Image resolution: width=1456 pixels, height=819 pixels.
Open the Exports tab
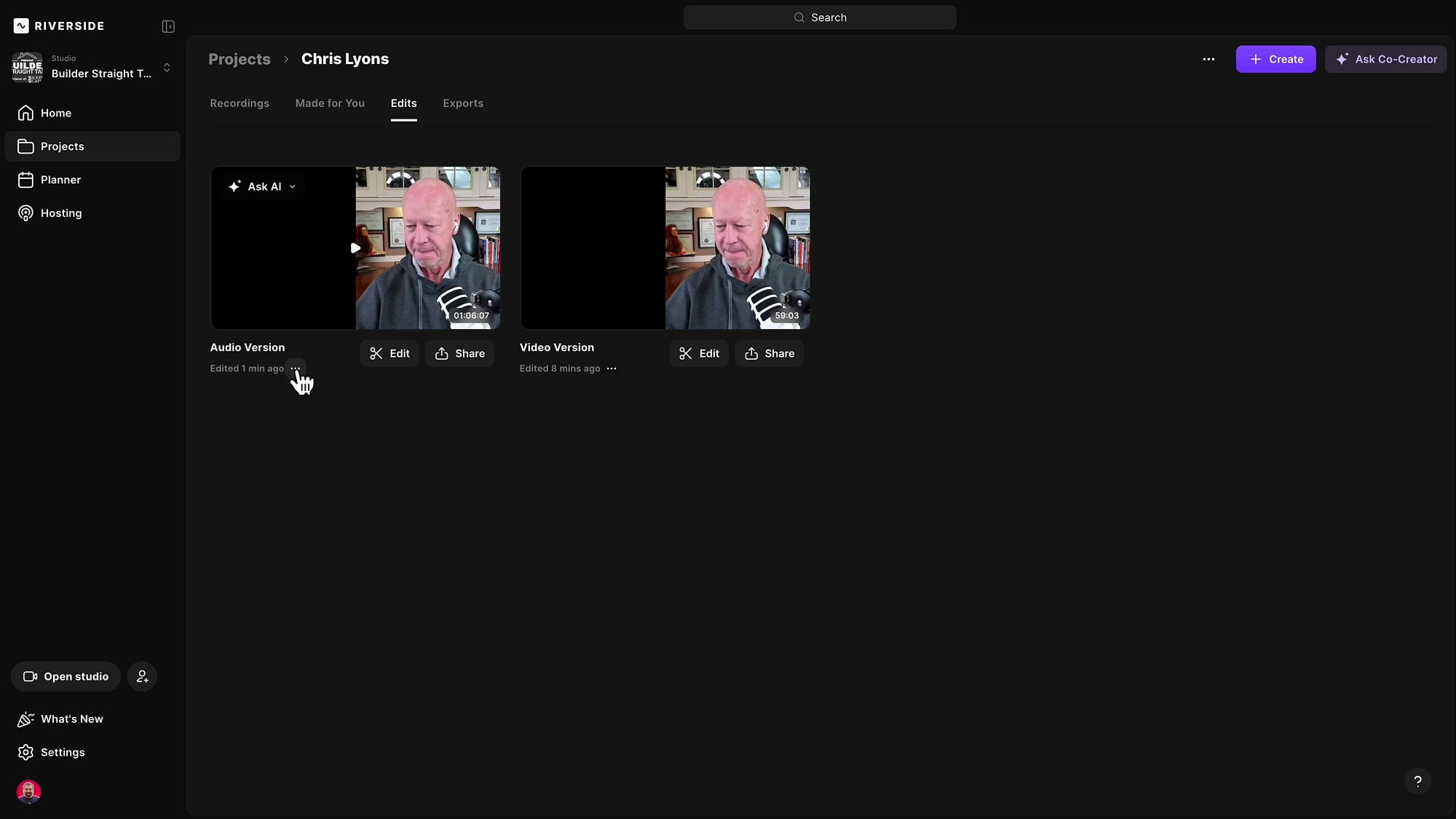[x=463, y=103]
